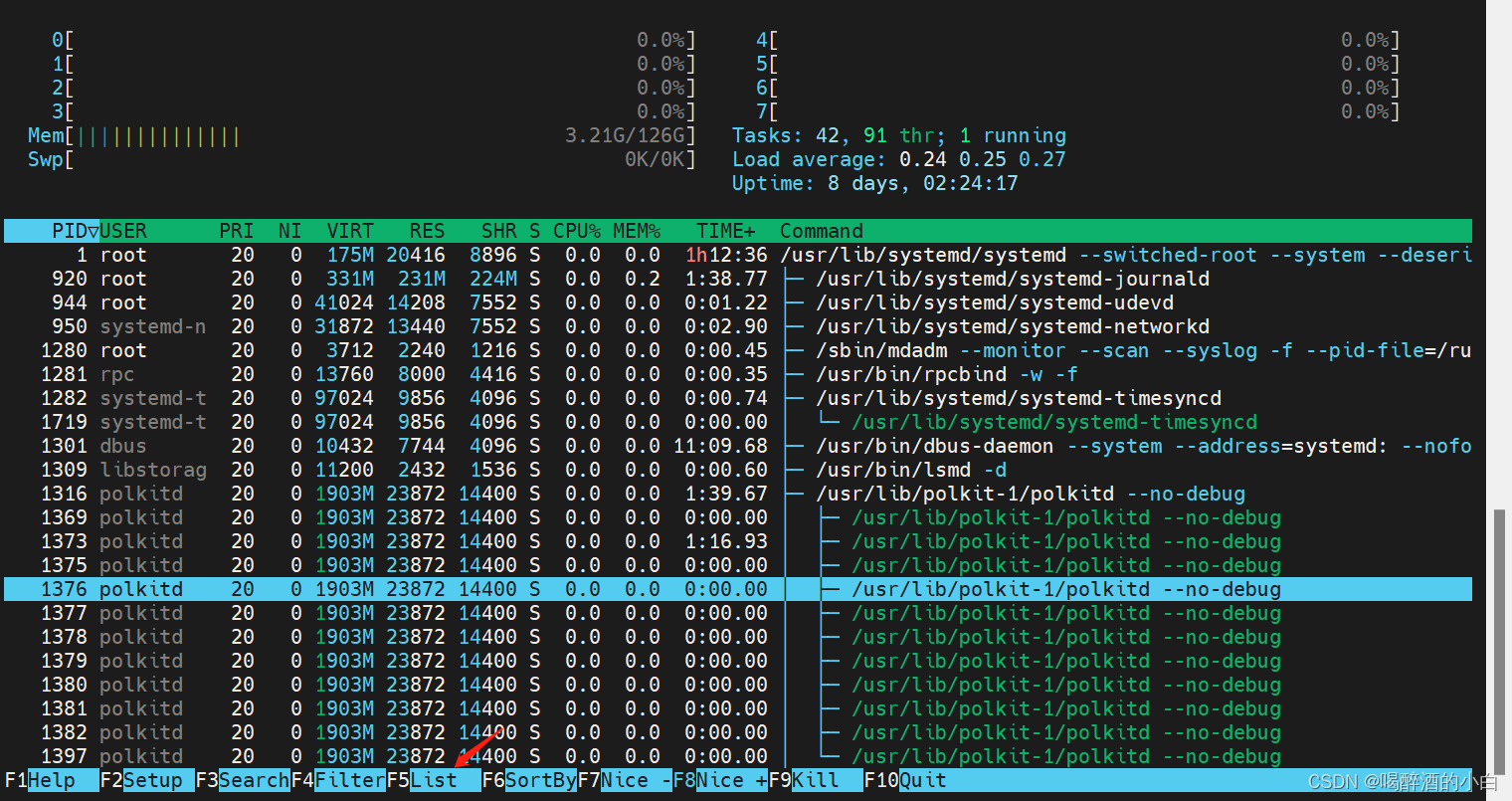Sort by the Command column header
This screenshot has height=801, width=1512.
(822, 231)
